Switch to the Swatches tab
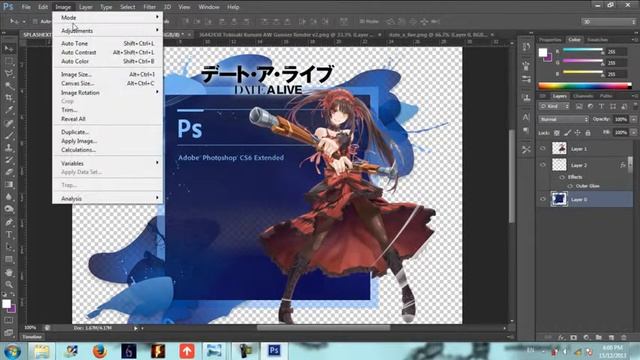 597,40
